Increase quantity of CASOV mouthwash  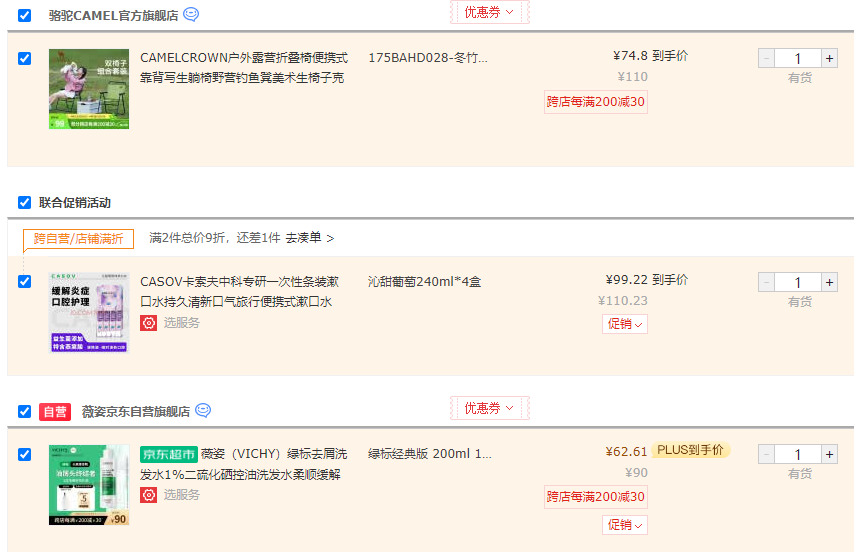(x=829, y=282)
